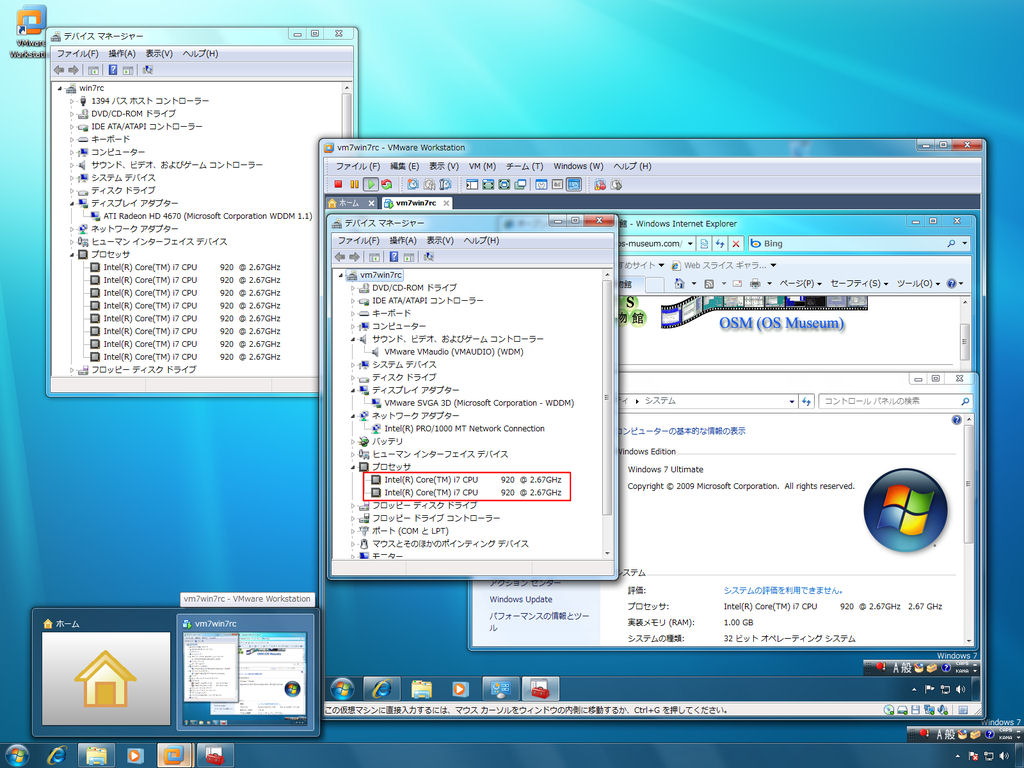Image resolution: width=1024 pixels, height=768 pixels.
Task: Reset the virtual machine using the reset icon
Action: click(387, 185)
